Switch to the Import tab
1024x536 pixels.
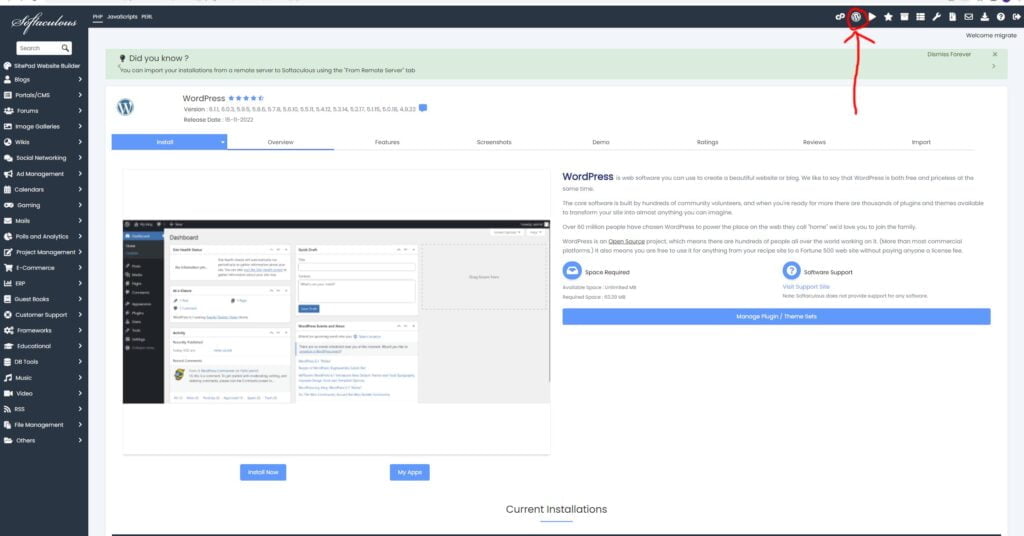921,142
